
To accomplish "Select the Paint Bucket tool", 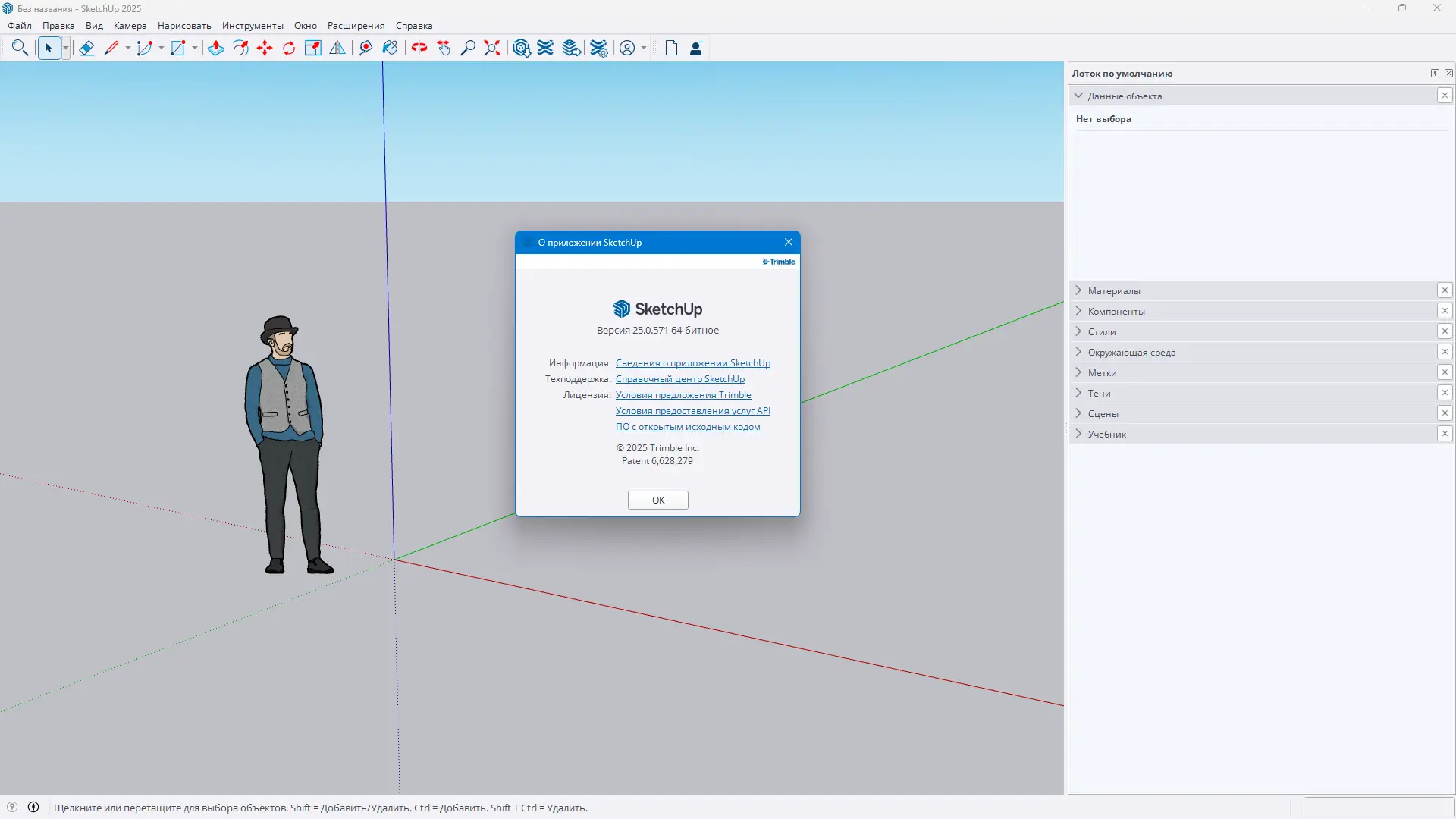I will point(390,49).
